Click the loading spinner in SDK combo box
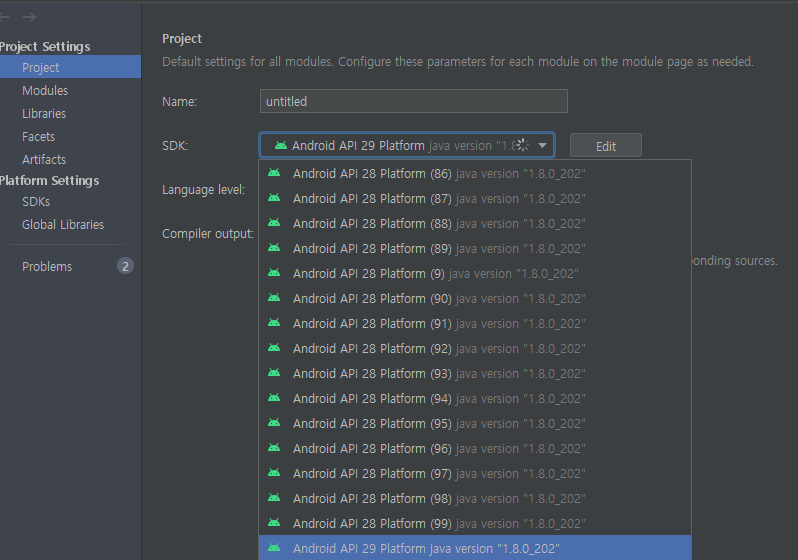 (523, 145)
